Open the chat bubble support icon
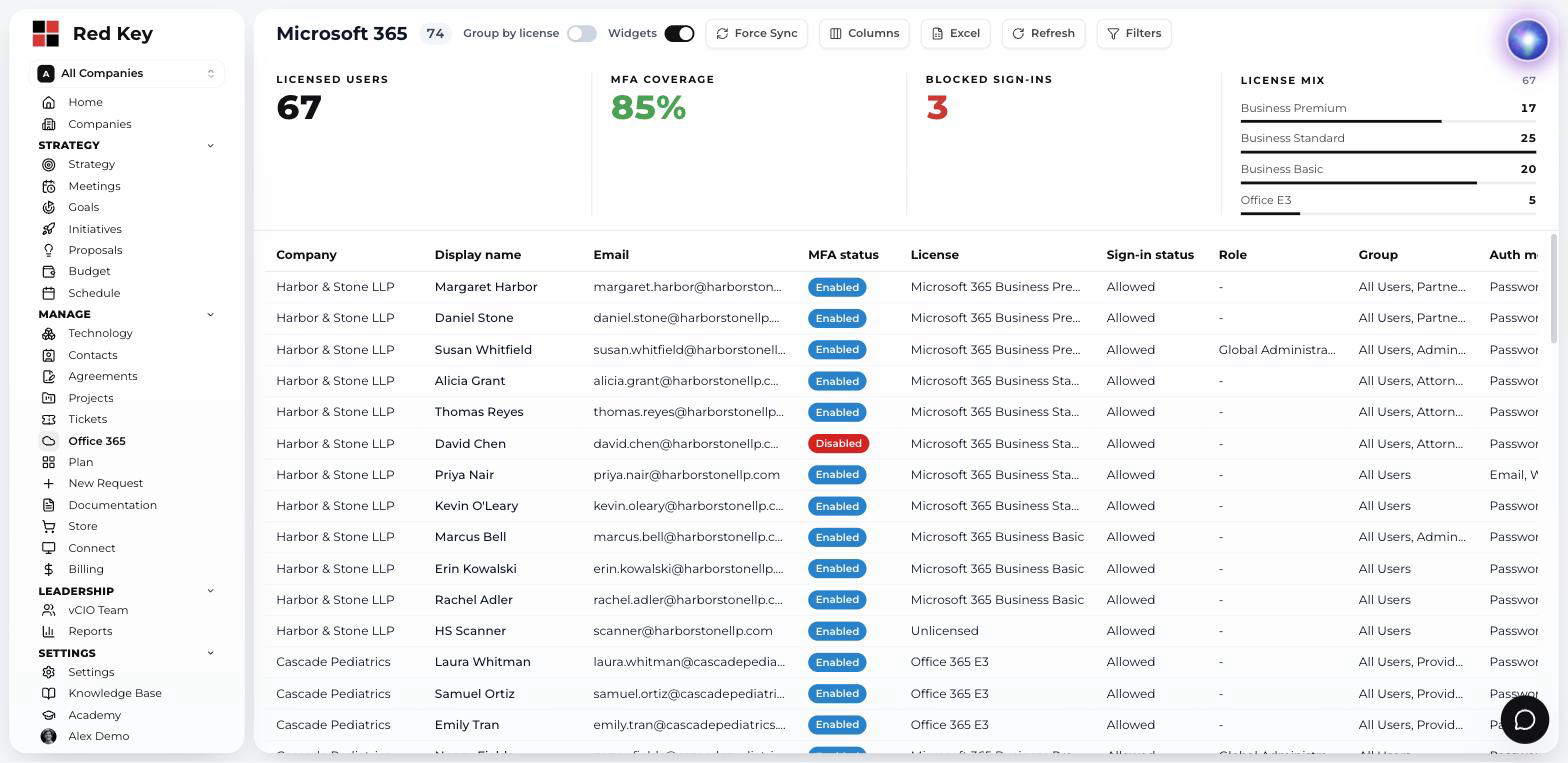Image resolution: width=1568 pixels, height=763 pixels. coord(1525,720)
